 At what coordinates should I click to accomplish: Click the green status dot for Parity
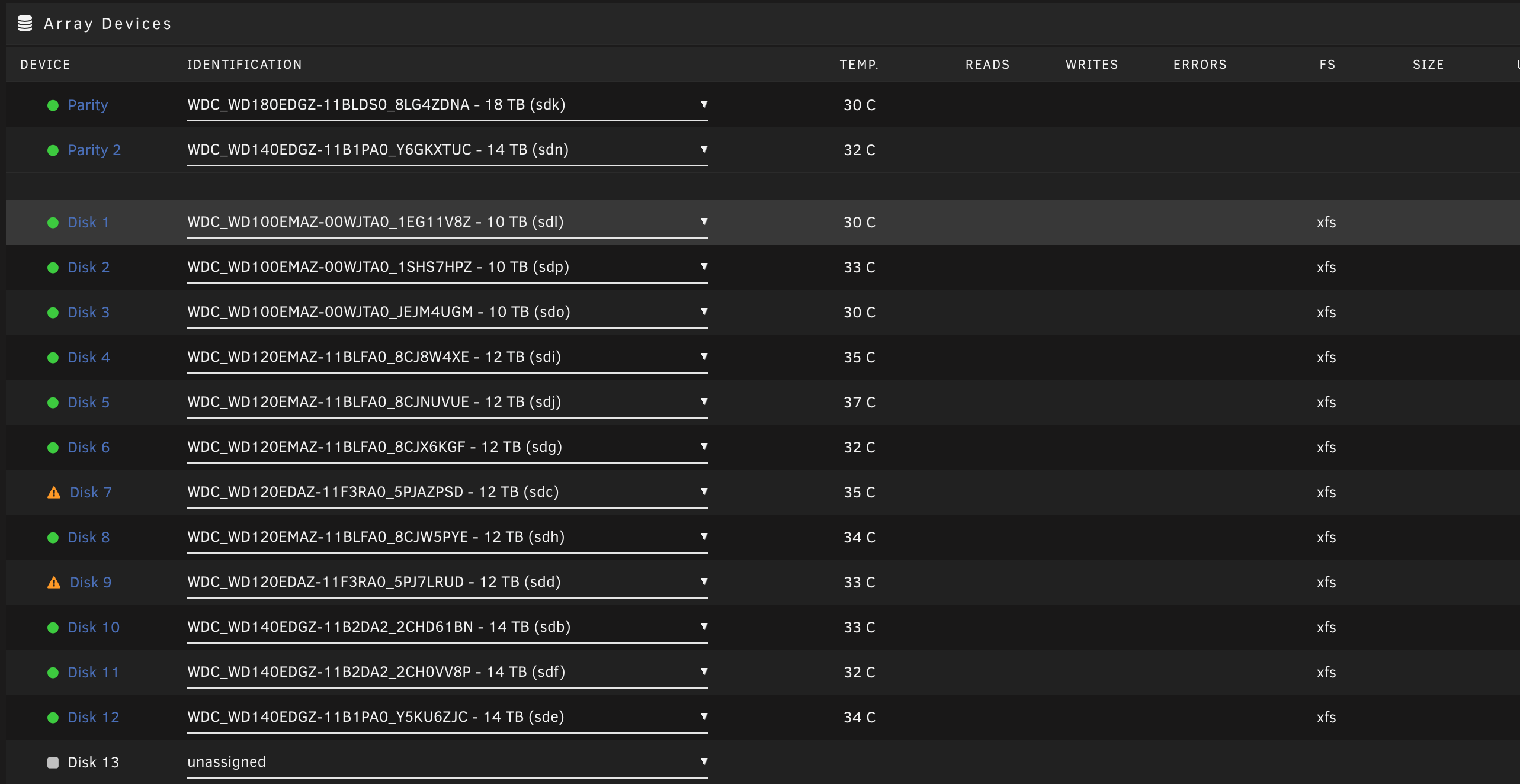pos(53,105)
